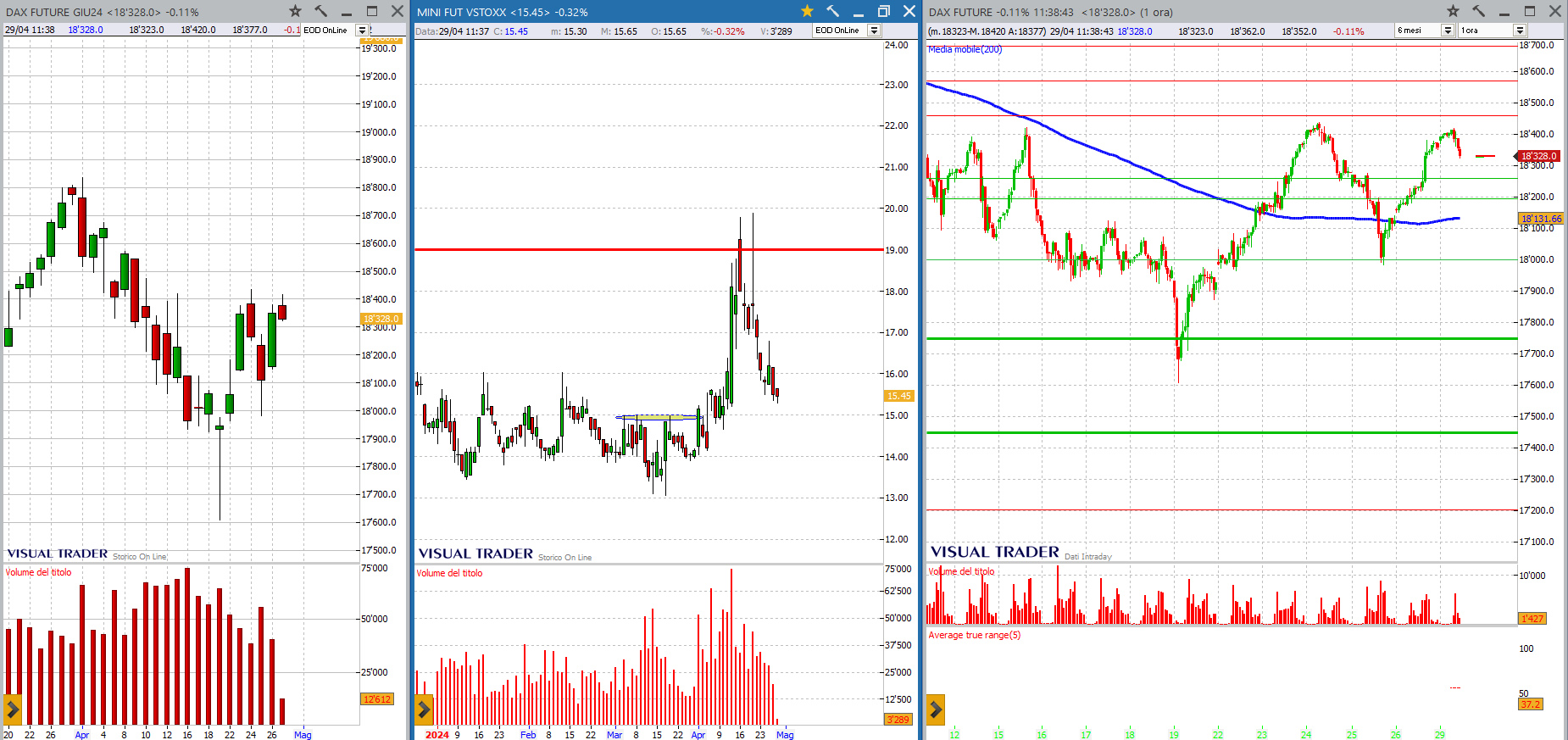
Task: Minimize the DAX FUTURE GIU24 chart window
Action: 346,12
